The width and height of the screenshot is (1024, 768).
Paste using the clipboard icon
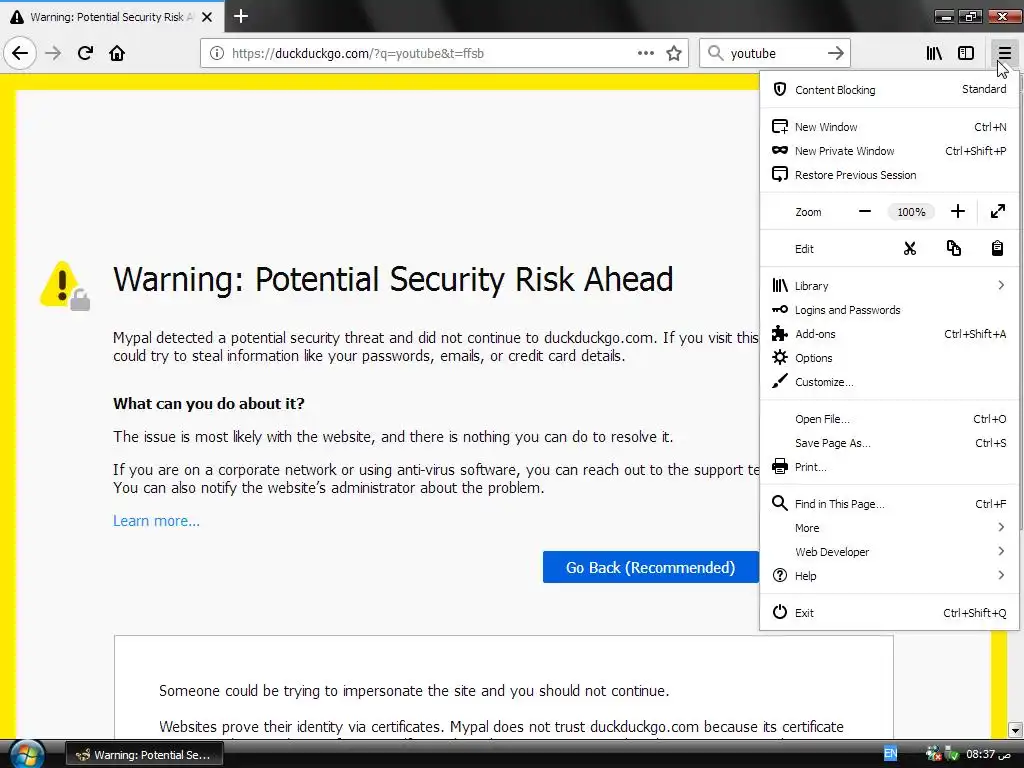pyautogui.click(x=997, y=249)
